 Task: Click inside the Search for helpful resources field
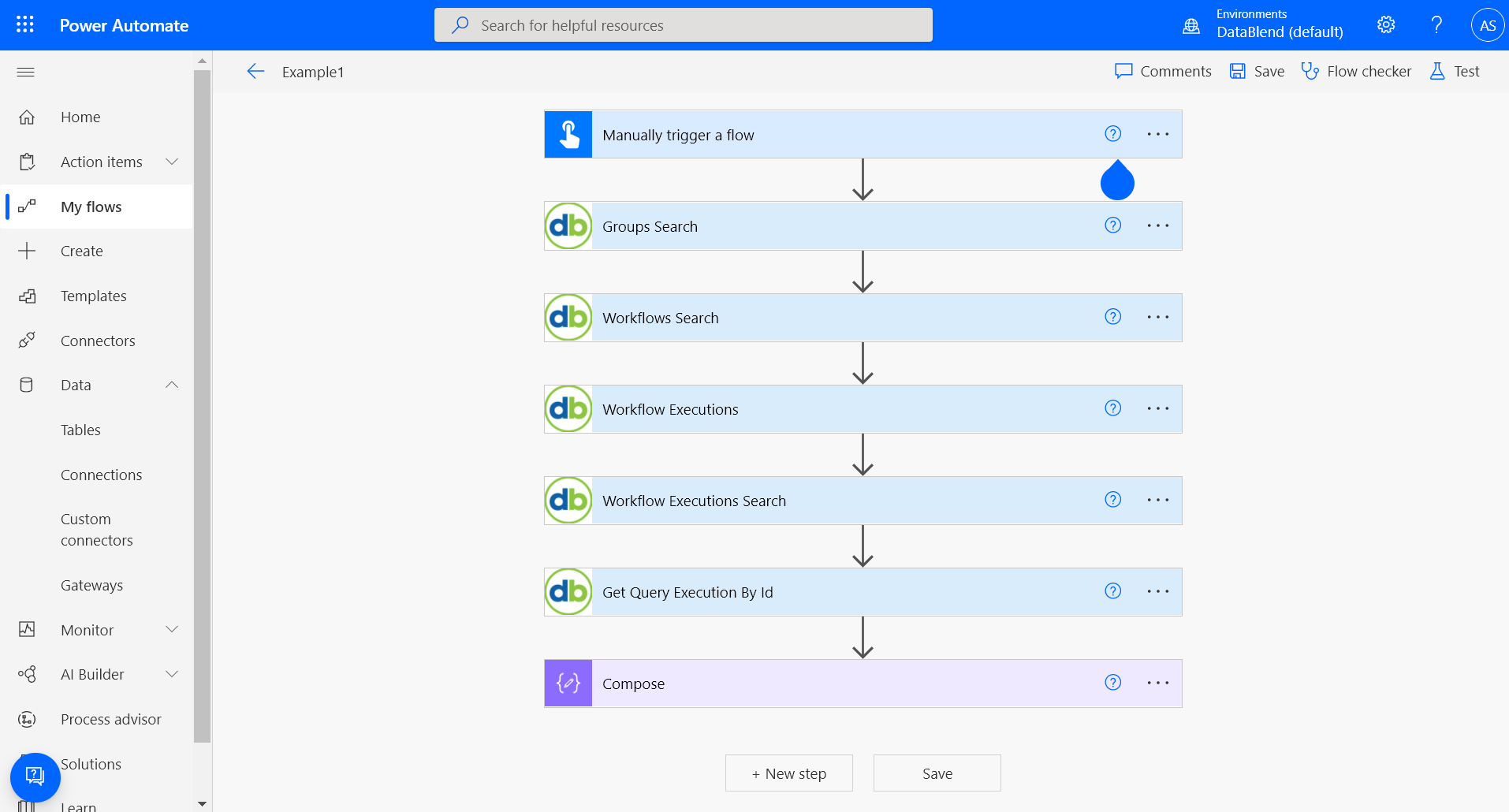[683, 24]
